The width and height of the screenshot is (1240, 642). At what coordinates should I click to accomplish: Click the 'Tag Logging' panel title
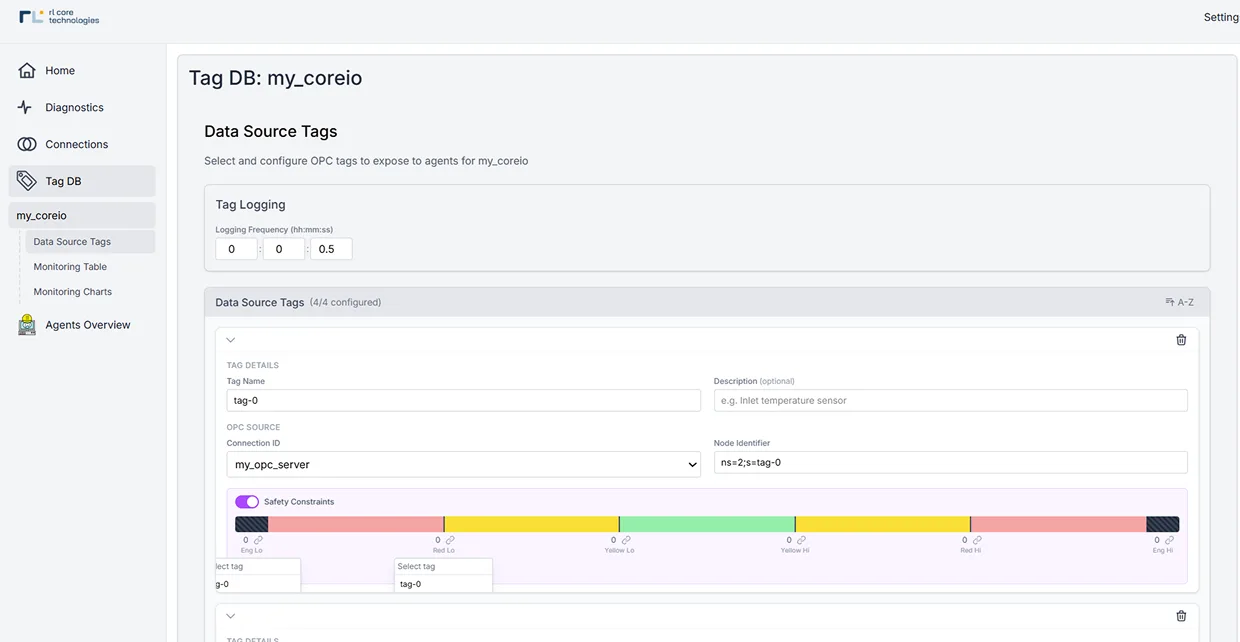(251, 204)
